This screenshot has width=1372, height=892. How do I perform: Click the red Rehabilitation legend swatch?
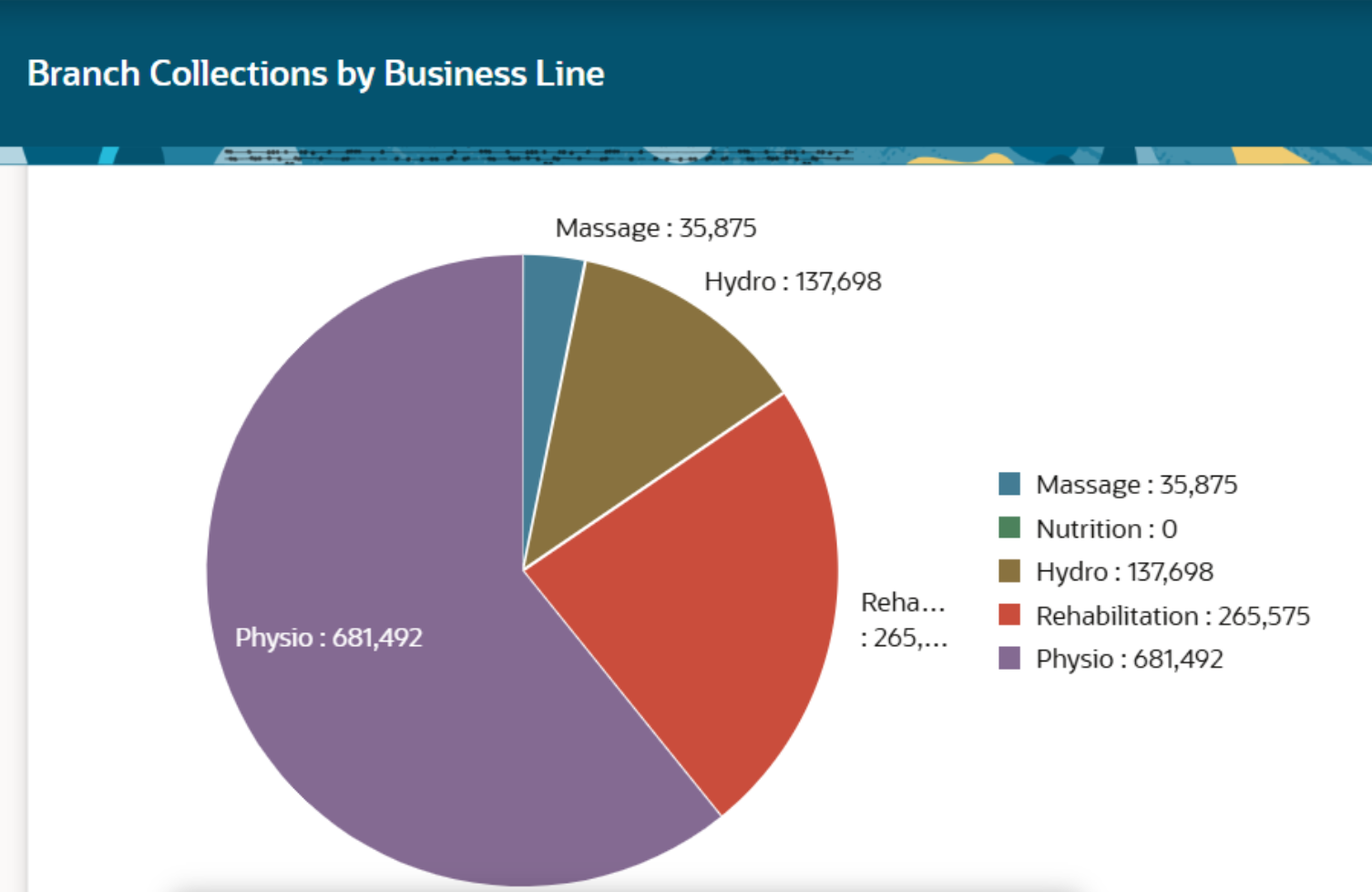(1009, 615)
